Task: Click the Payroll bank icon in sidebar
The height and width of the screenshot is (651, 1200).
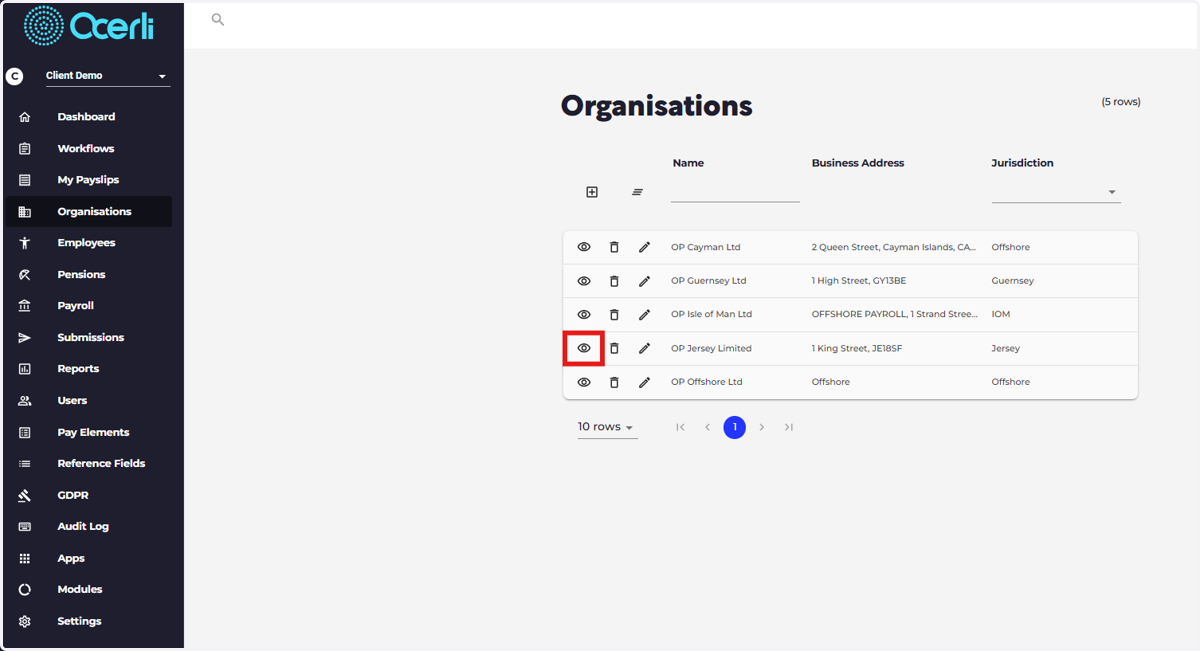Action: coord(25,306)
